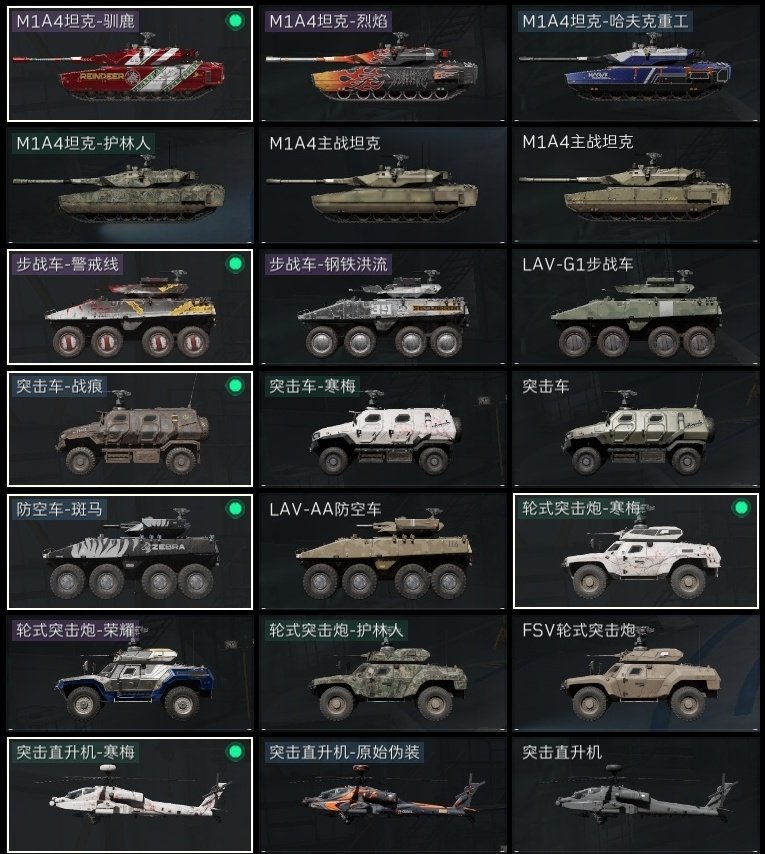
Task: Select the default grey 突击直升机 skin
Action: tap(636, 795)
